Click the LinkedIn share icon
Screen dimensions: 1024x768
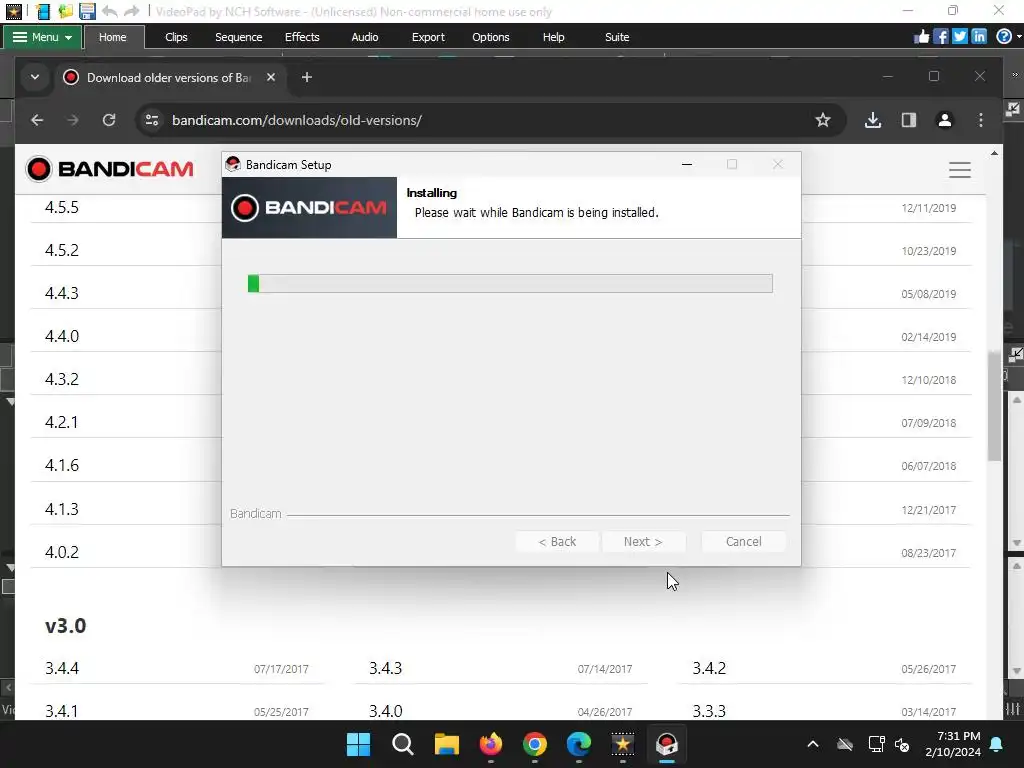point(978,37)
